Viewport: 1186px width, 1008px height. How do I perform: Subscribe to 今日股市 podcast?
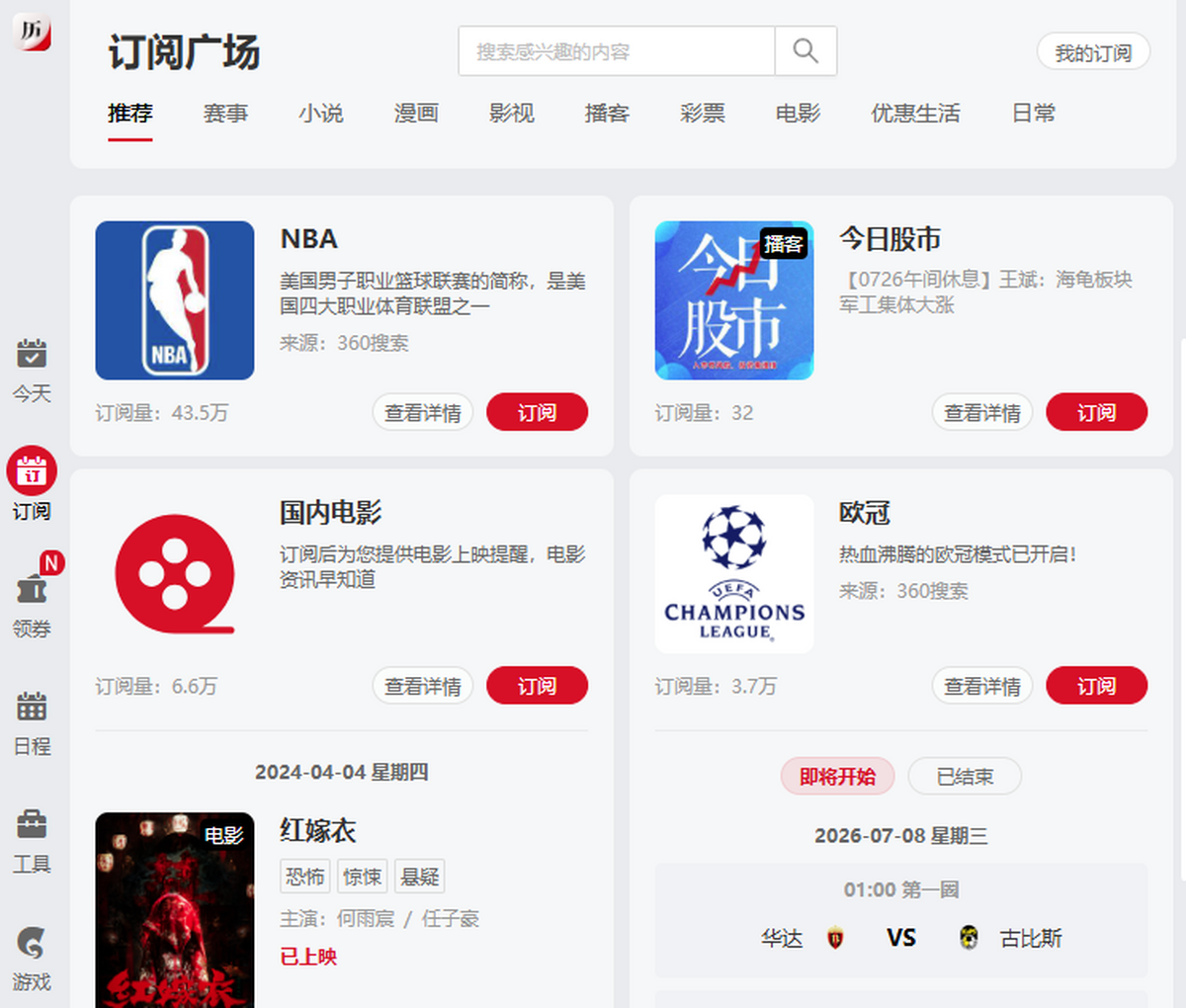pyautogui.click(x=1097, y=412)
